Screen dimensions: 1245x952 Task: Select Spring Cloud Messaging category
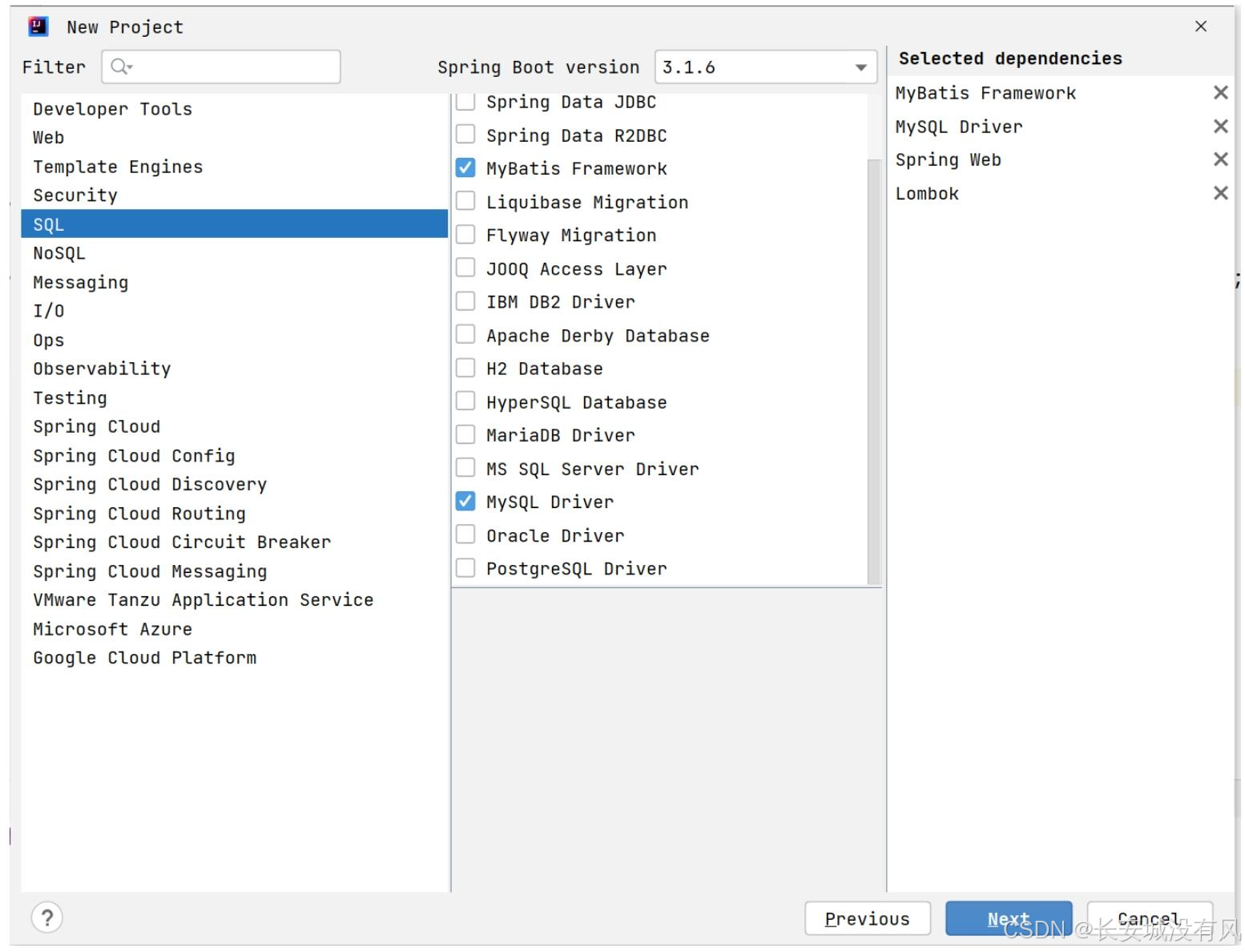(234, 571)
